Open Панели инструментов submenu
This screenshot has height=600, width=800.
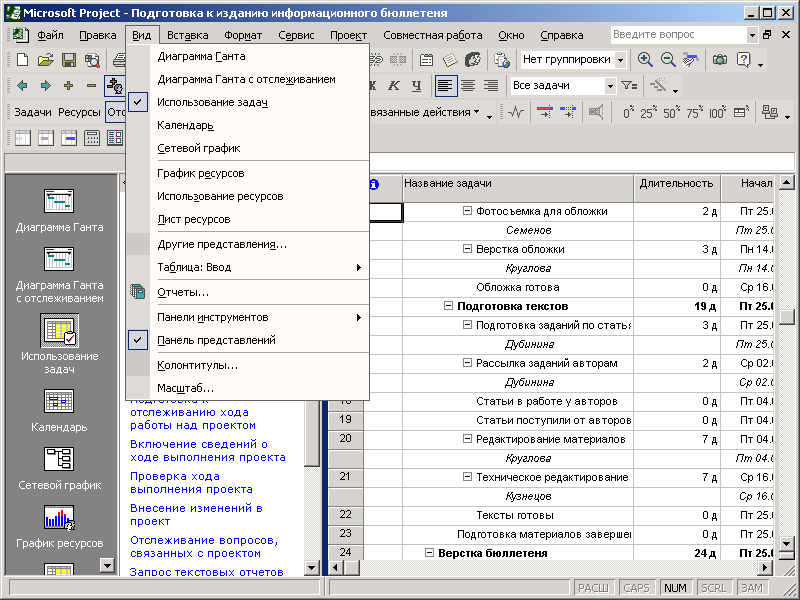tap(247, 317)
